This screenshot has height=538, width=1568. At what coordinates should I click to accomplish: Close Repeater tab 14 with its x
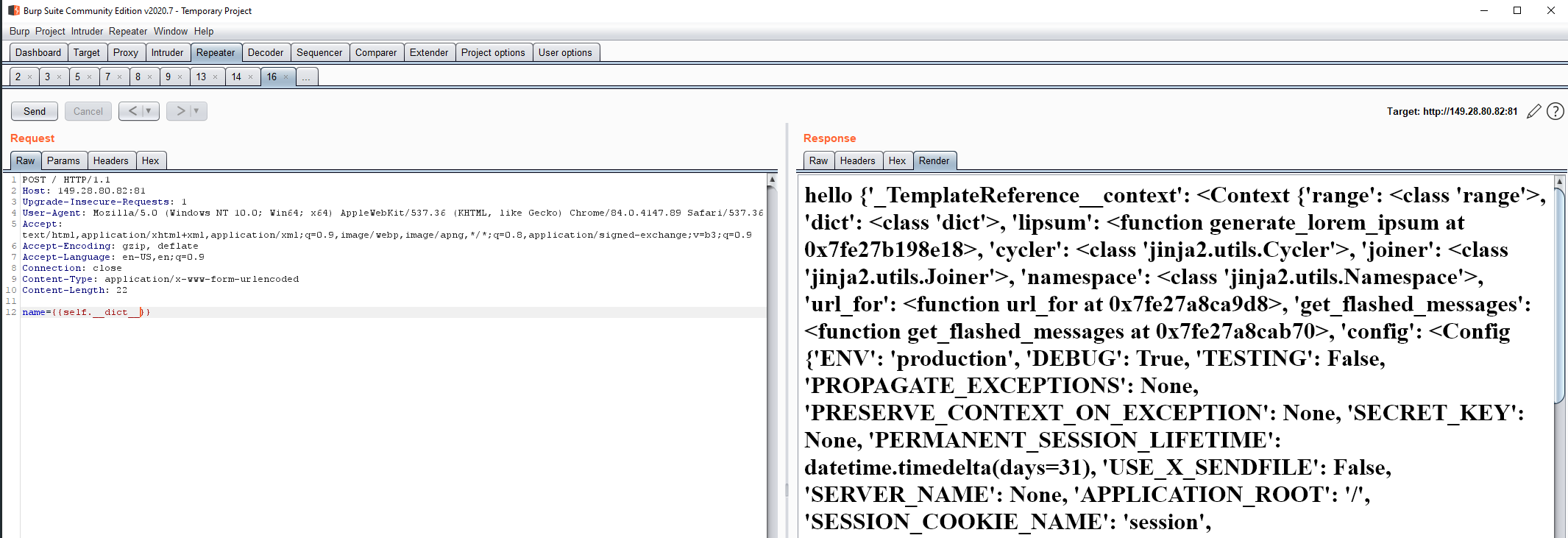coord(251,77)
